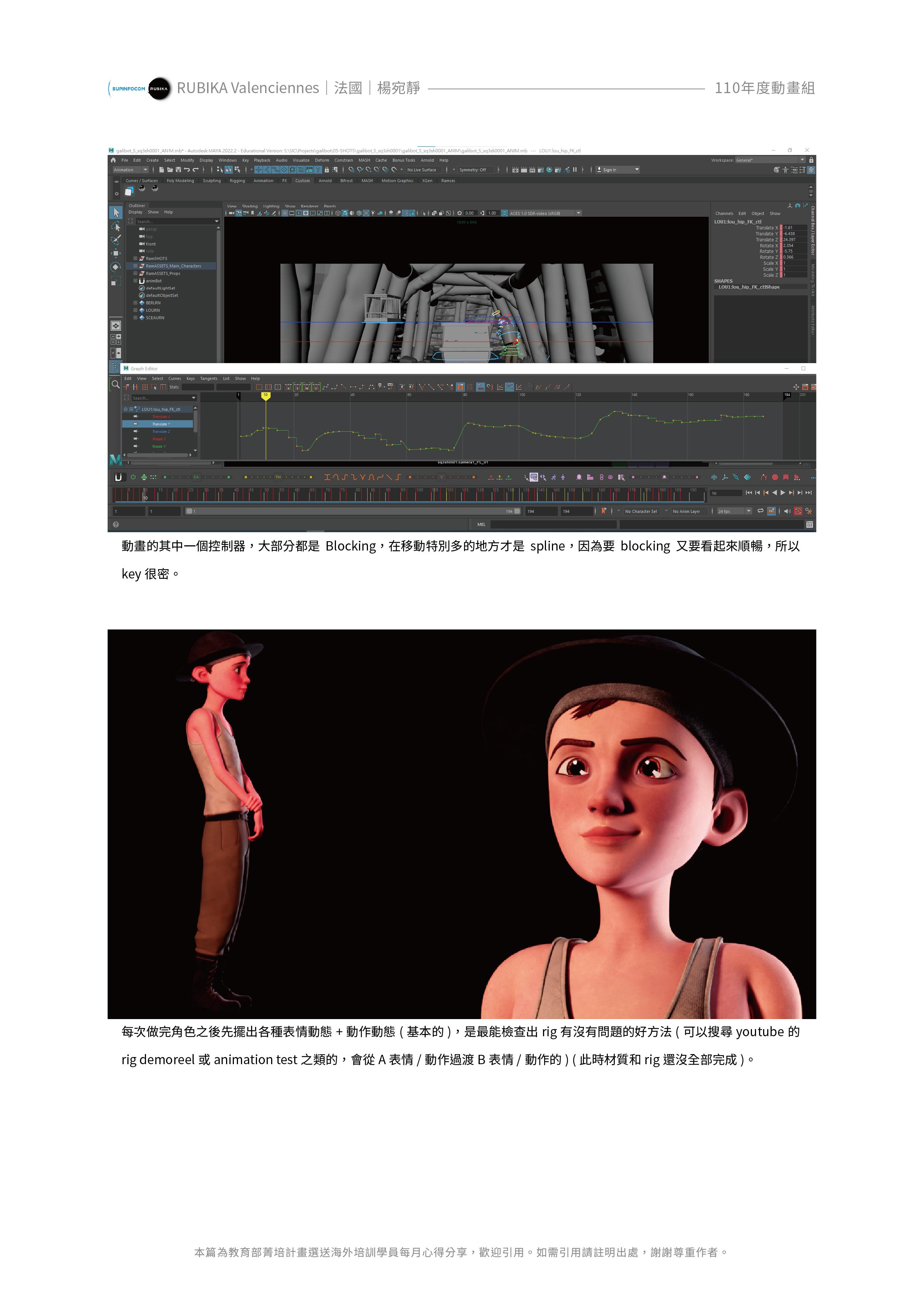This screenshot has height=1307, width=924.
Task: Expand the RamSHOTS node in Outliner
Action: [136, 258]
